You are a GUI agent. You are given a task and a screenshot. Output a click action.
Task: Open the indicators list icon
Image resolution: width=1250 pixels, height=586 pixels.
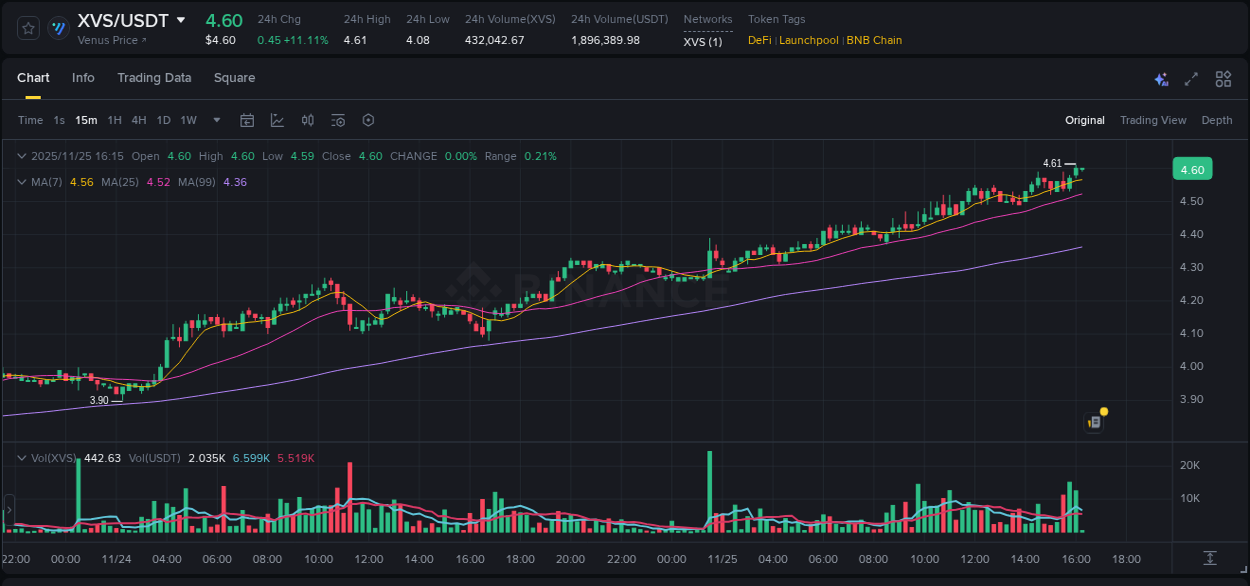coord(337,120)
